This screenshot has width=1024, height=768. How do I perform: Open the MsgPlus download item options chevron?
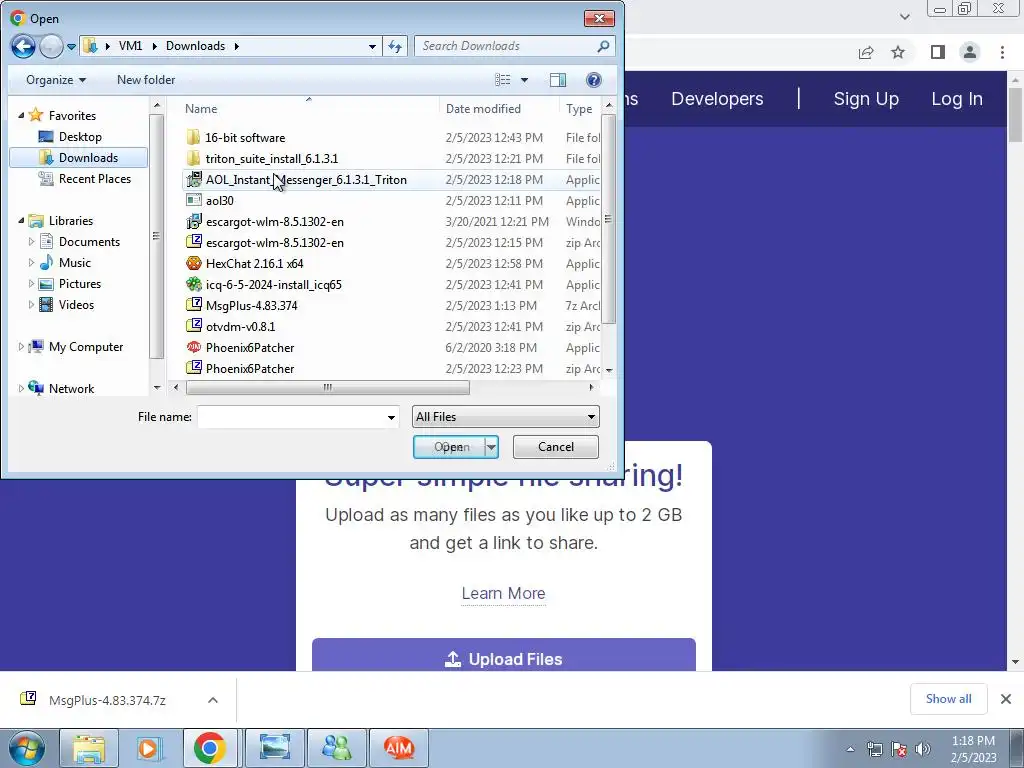[212, 700]
